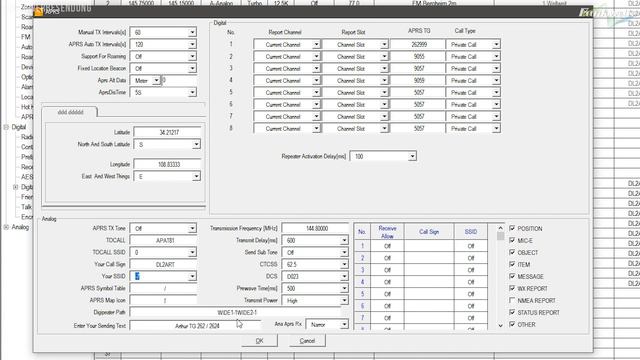The width and height of the screenshot is (640, 360).
Task: Collapse the Digital tree node behind the dialog
Action: click(6, 127)
